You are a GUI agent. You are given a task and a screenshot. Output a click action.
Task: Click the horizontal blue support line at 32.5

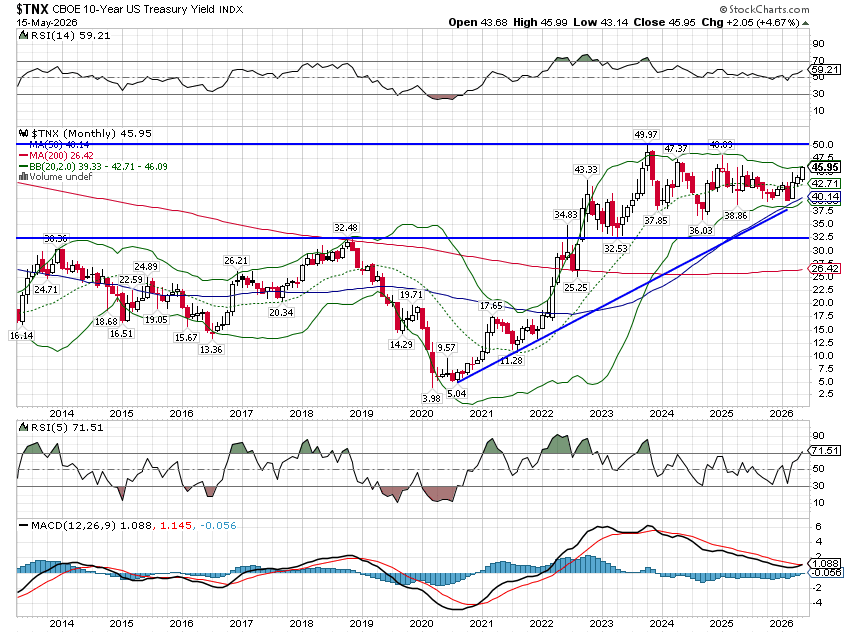(412, 238)
